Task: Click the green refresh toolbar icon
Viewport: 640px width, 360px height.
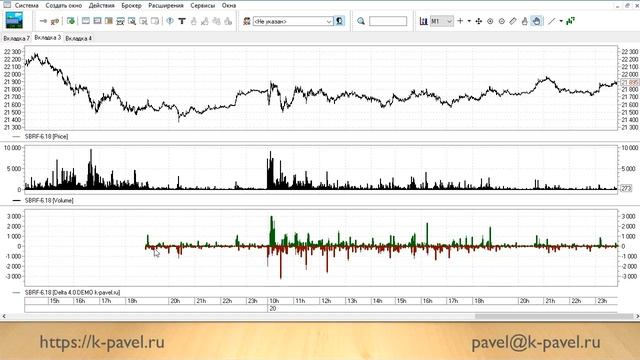Action: [71, 21]
